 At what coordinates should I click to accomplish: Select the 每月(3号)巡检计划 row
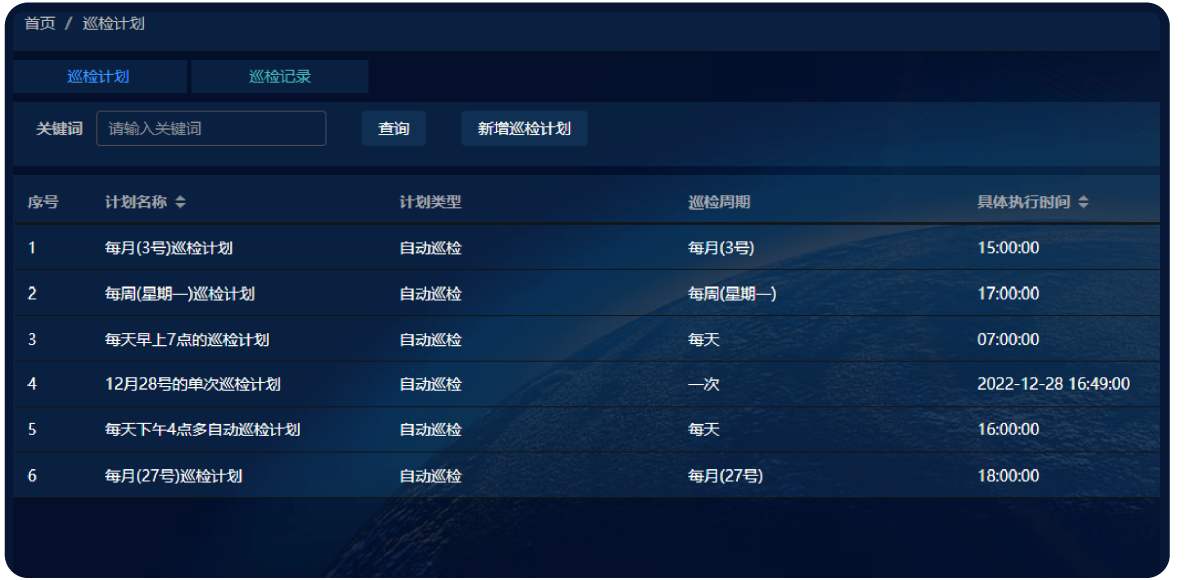[x=169, y=248]
